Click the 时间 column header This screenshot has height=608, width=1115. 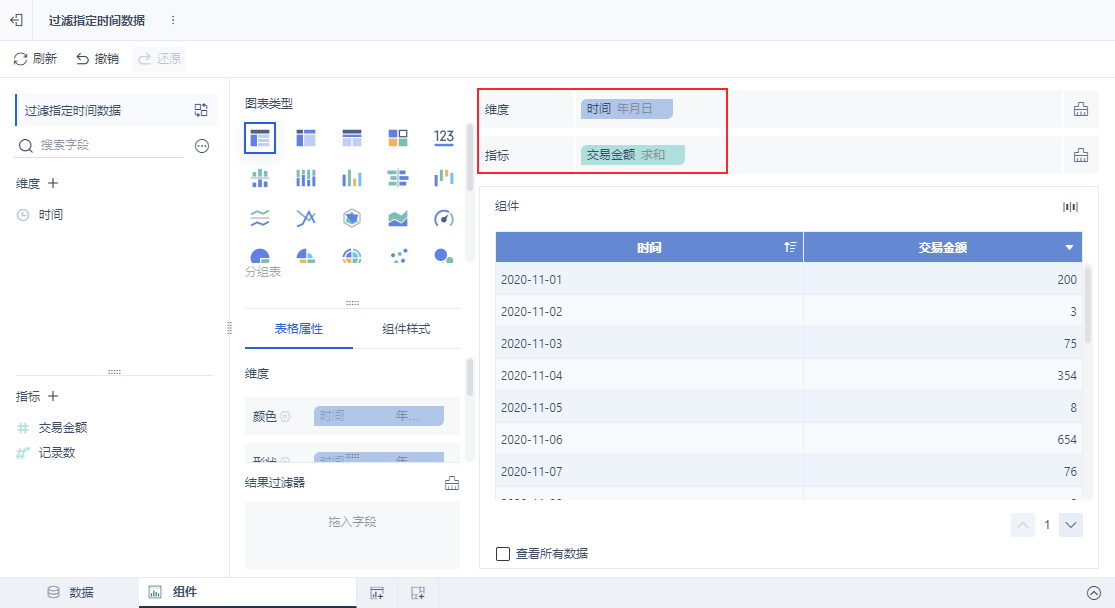tap(649, 247)
